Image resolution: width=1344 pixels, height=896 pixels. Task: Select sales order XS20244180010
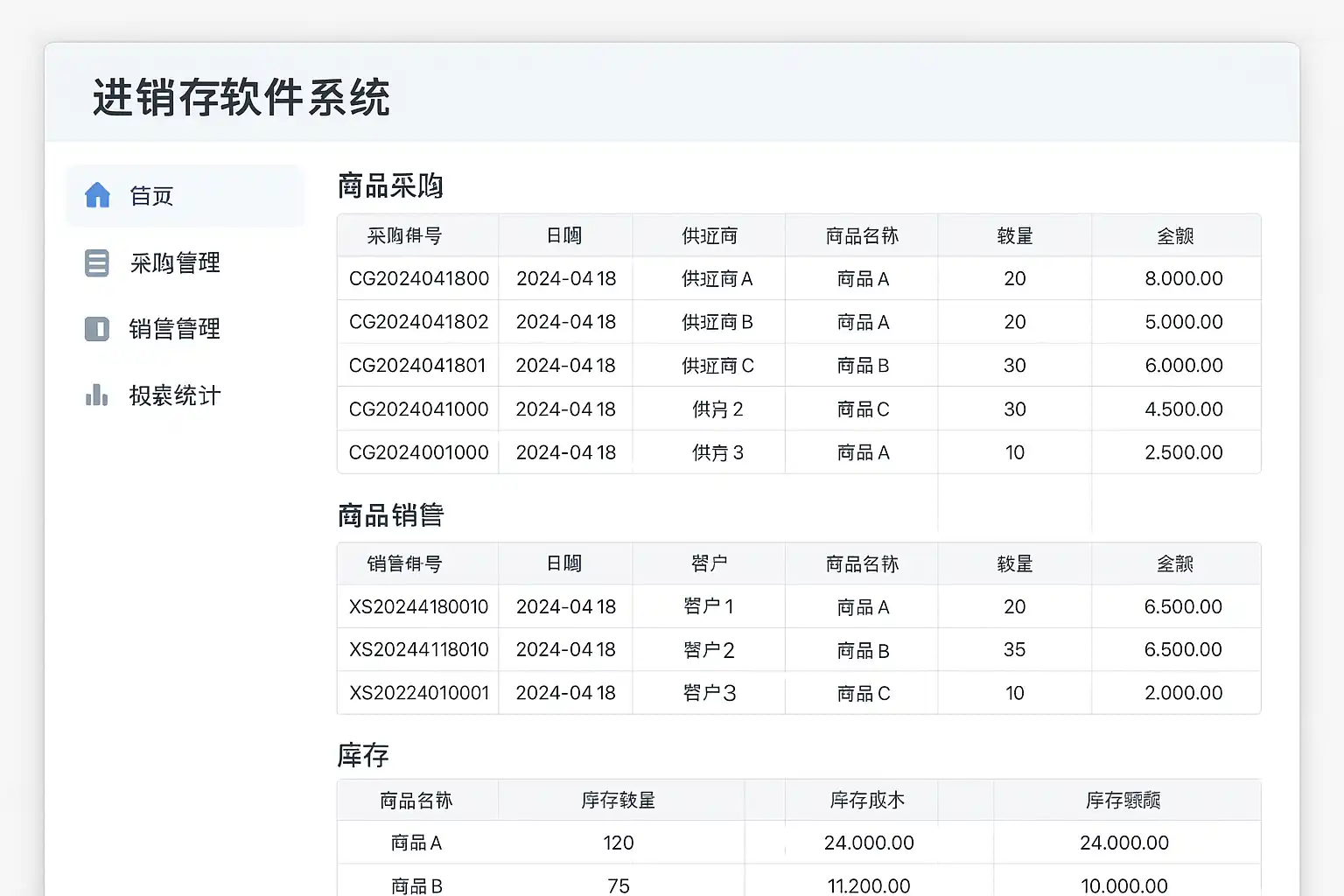click(418, 607)
